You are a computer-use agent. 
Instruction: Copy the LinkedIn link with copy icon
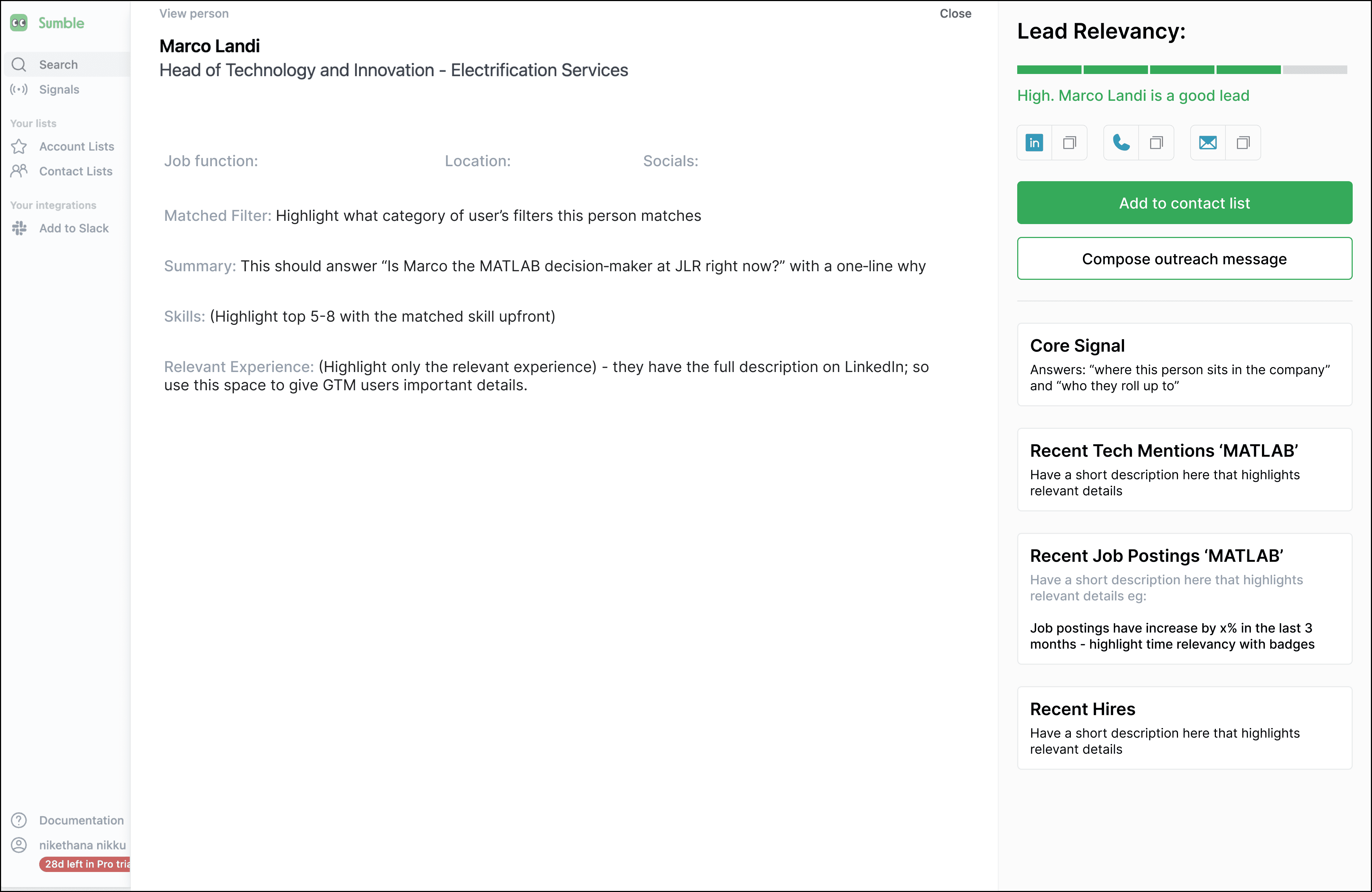click(1069, 143)
